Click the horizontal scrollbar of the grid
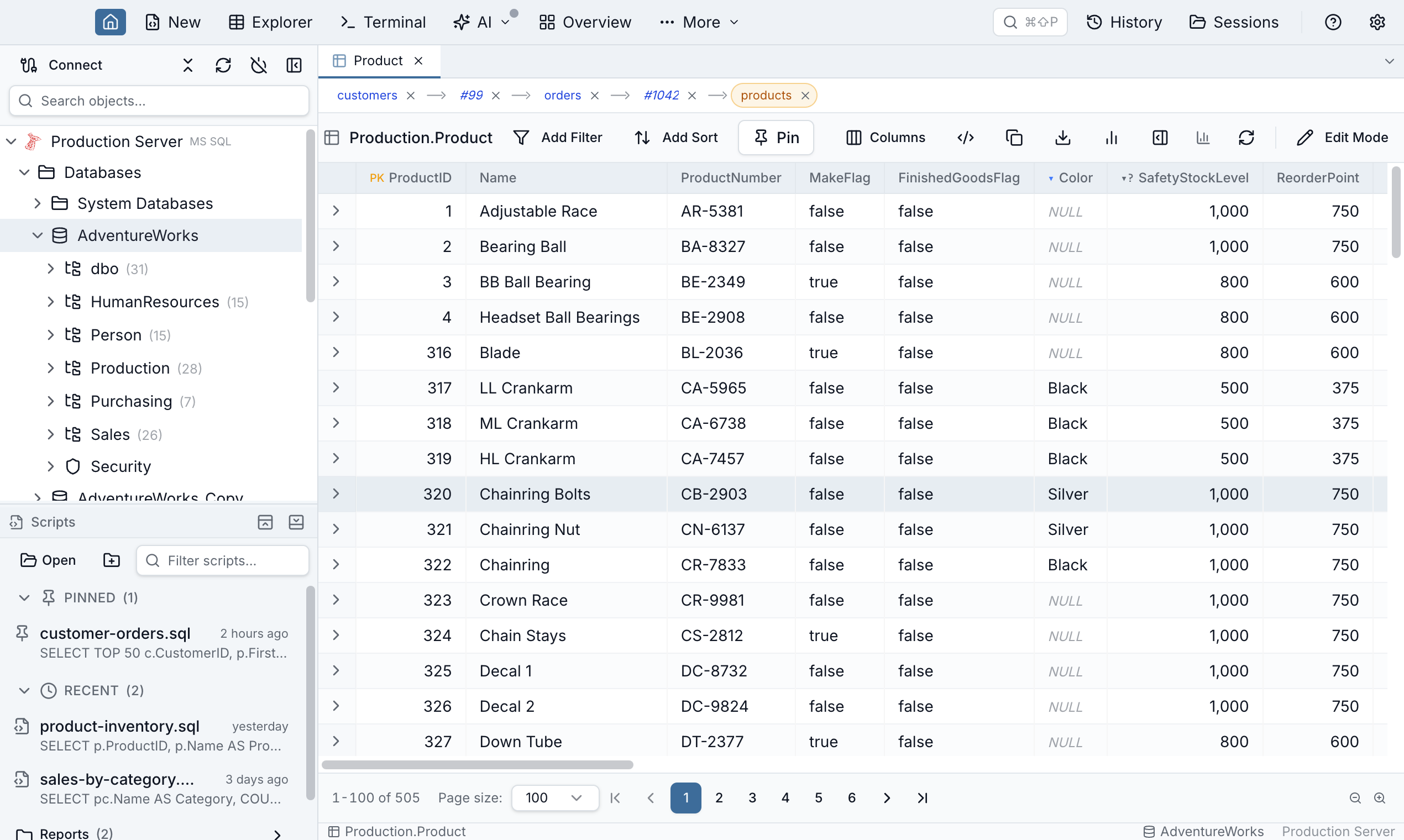Image resolution: width=1404 pixels, height=840 pixels. tap(477, 765)
